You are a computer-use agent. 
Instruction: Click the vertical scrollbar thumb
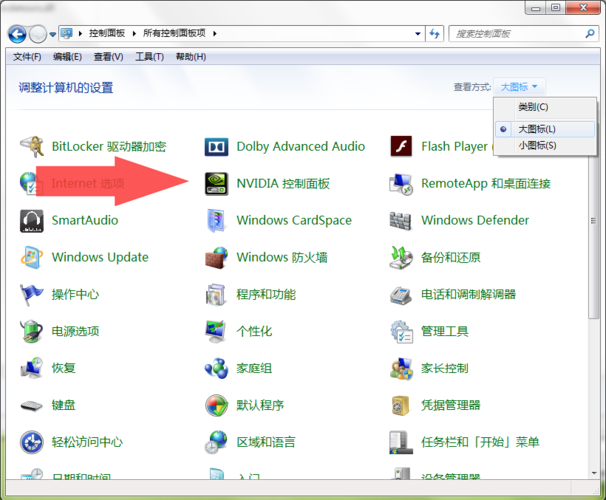(x=593, y=221)
